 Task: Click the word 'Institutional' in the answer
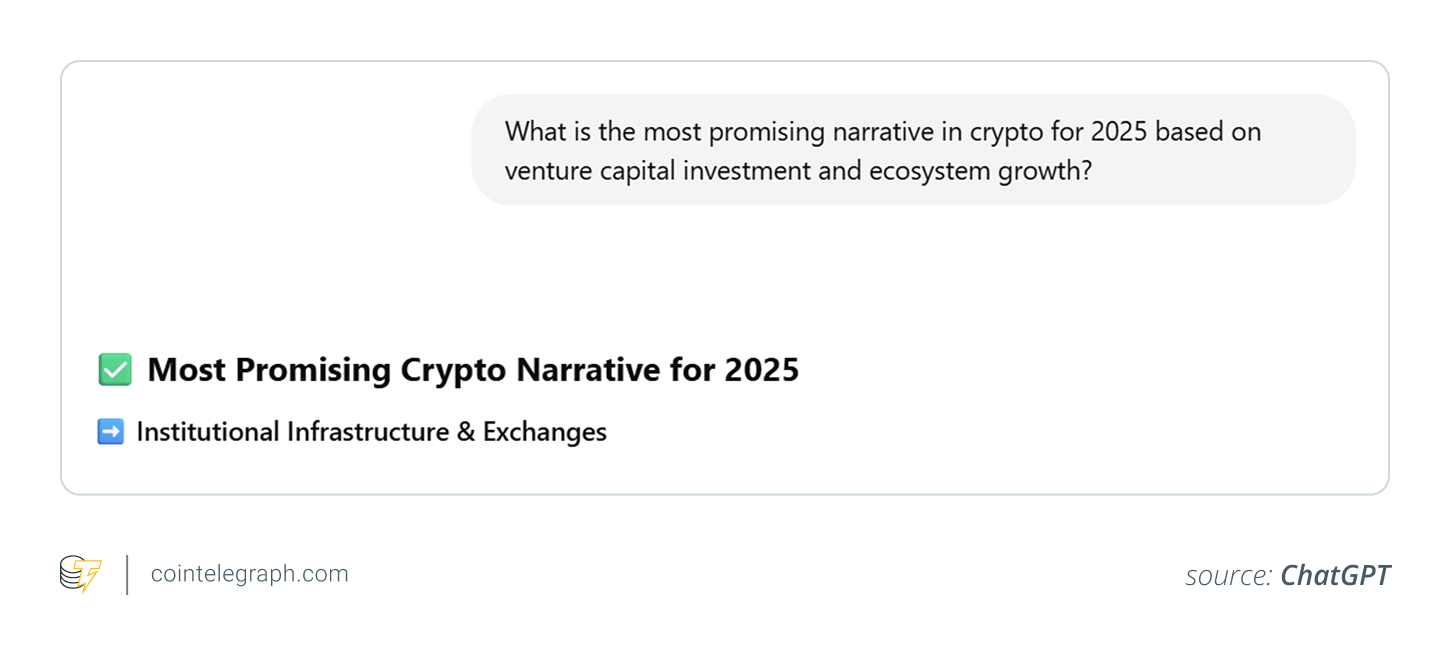click(x=208, y=432)
